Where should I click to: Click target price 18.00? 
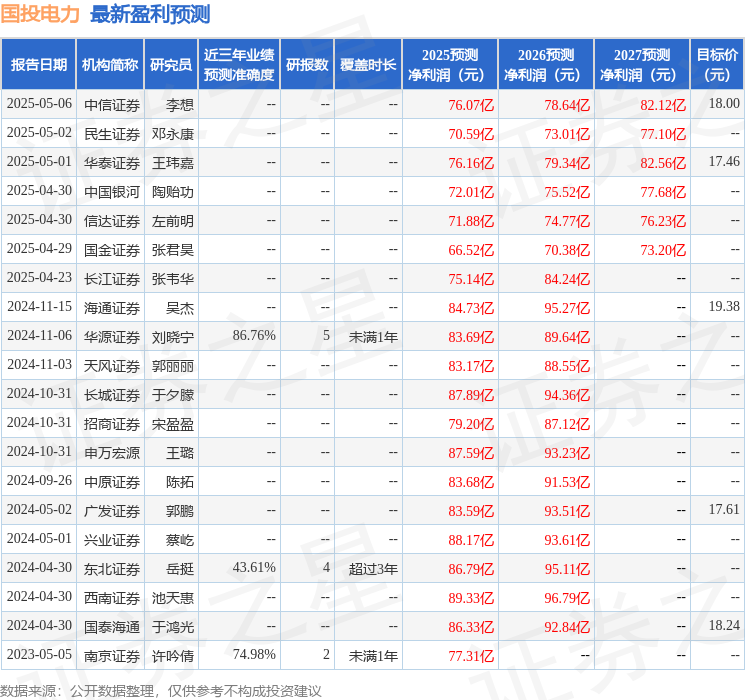point(724,103)
